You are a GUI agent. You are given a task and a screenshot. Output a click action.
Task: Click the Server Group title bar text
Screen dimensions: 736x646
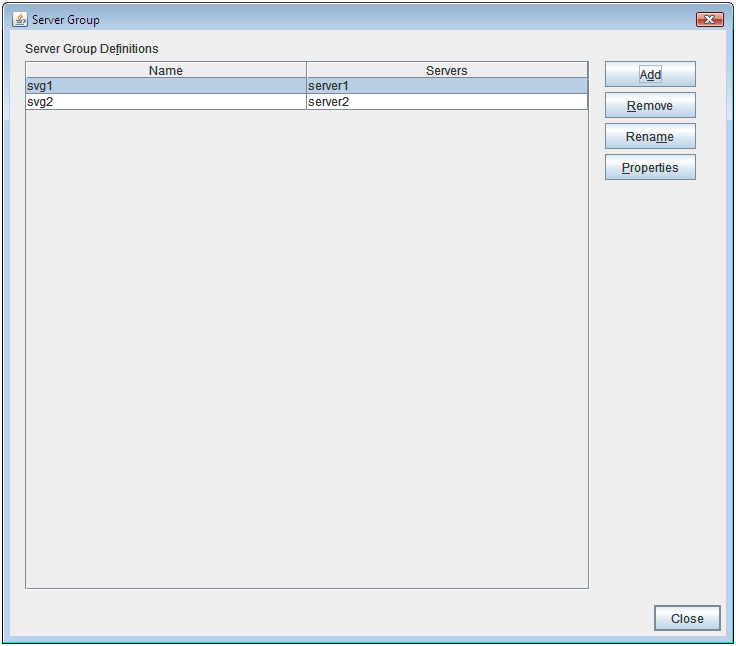(66, 19)
